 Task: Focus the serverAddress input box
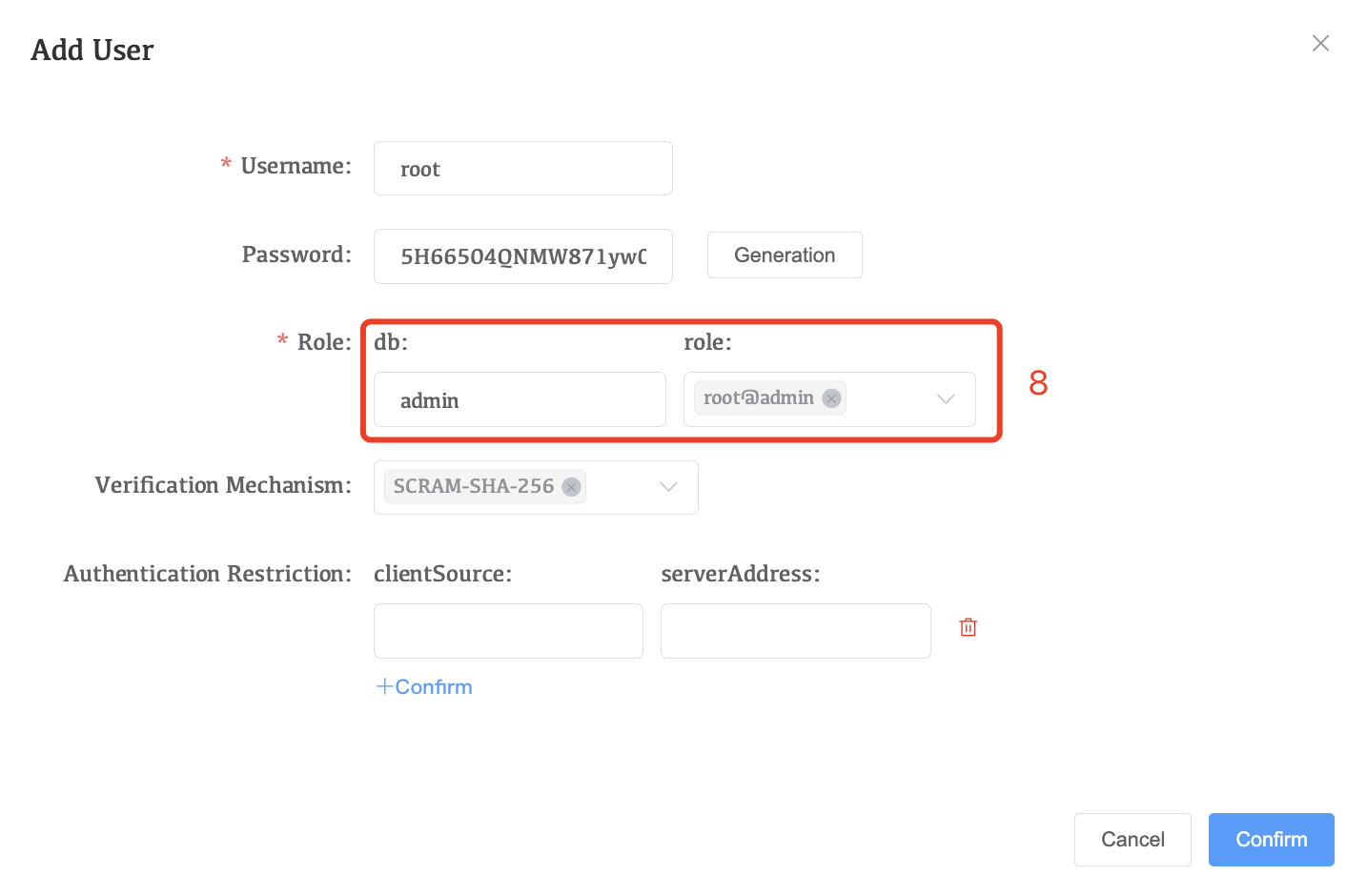click(795, 630)
